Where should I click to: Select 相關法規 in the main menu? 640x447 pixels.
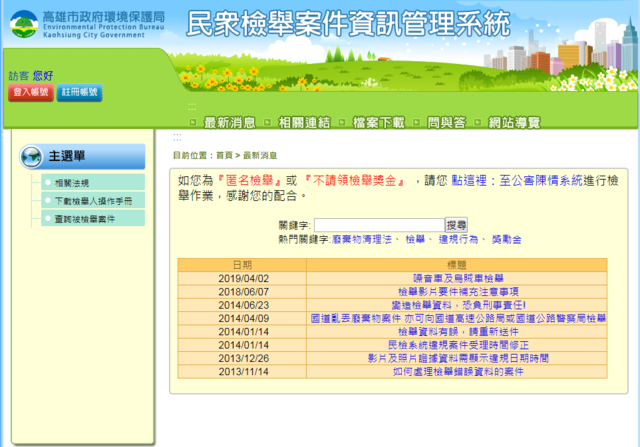(93, 182)
